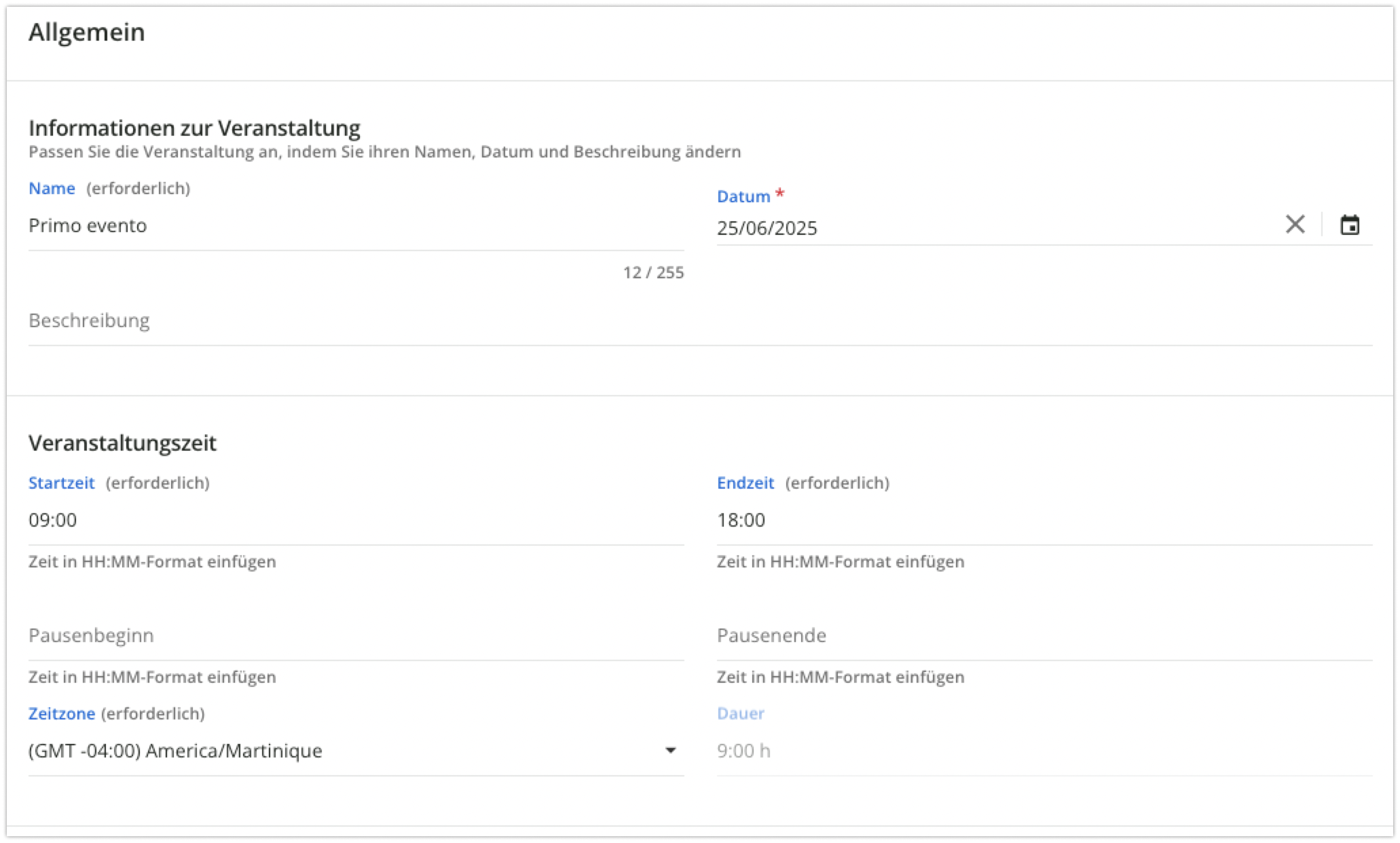Focus the Beschreibung text field
The width and height of the screenshot is (1400, 843).
pos(700,320)
